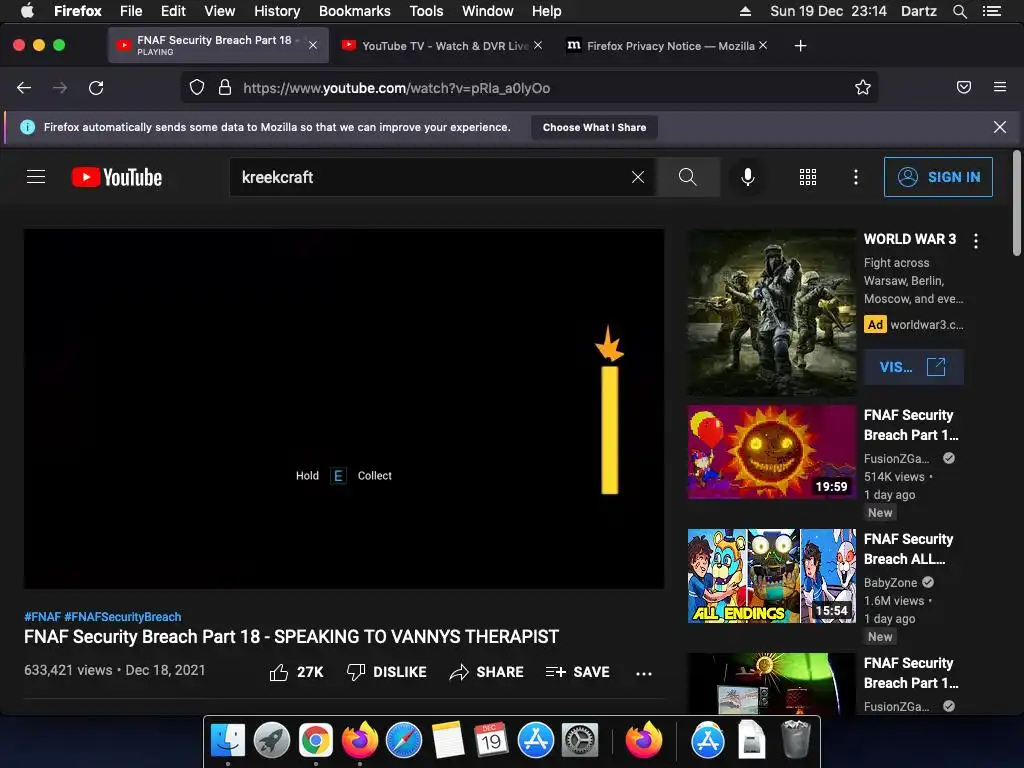Click the eject icon in the menu bar
This screenshot has width=1024, height=768.
point(745,11)
